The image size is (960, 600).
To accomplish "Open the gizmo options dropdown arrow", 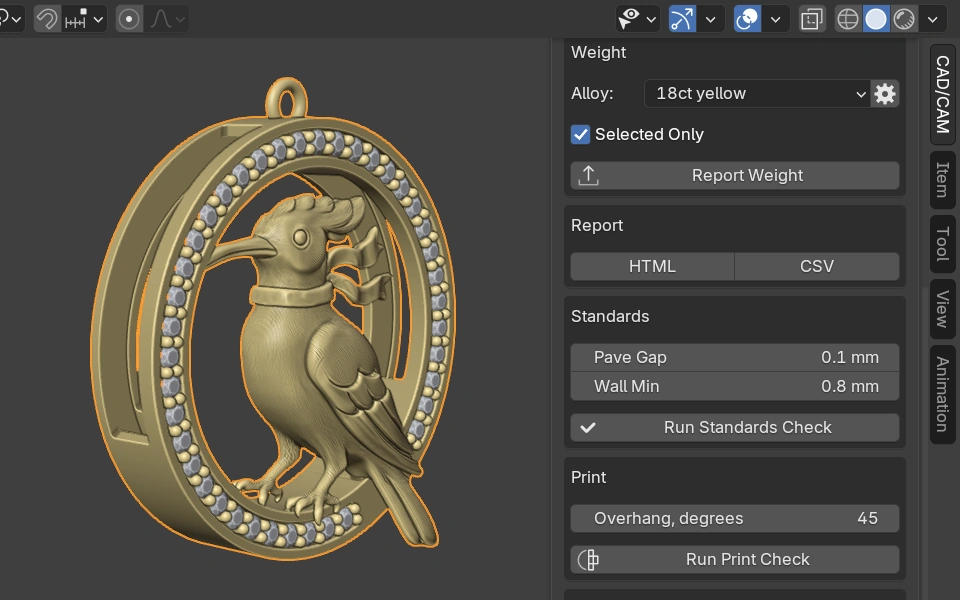I will coord(711,19).
